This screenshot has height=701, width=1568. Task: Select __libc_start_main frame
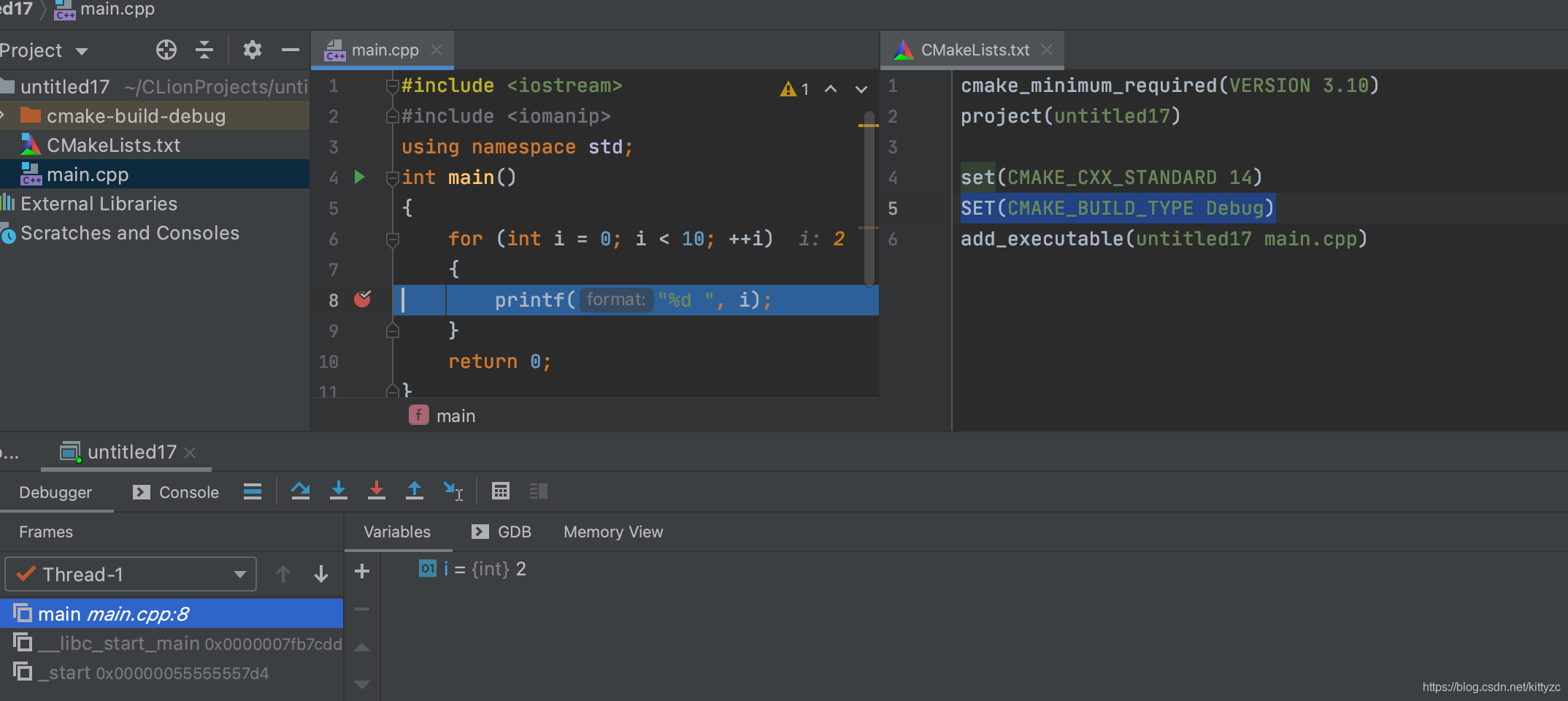172,643
